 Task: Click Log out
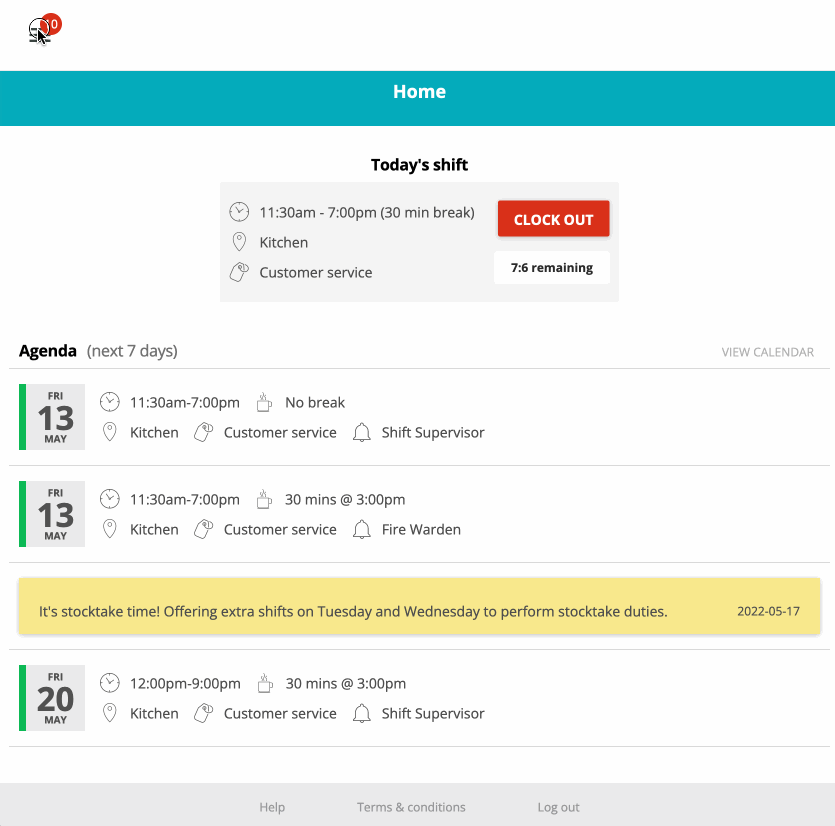pyautogui.click(x=557, y=807)
